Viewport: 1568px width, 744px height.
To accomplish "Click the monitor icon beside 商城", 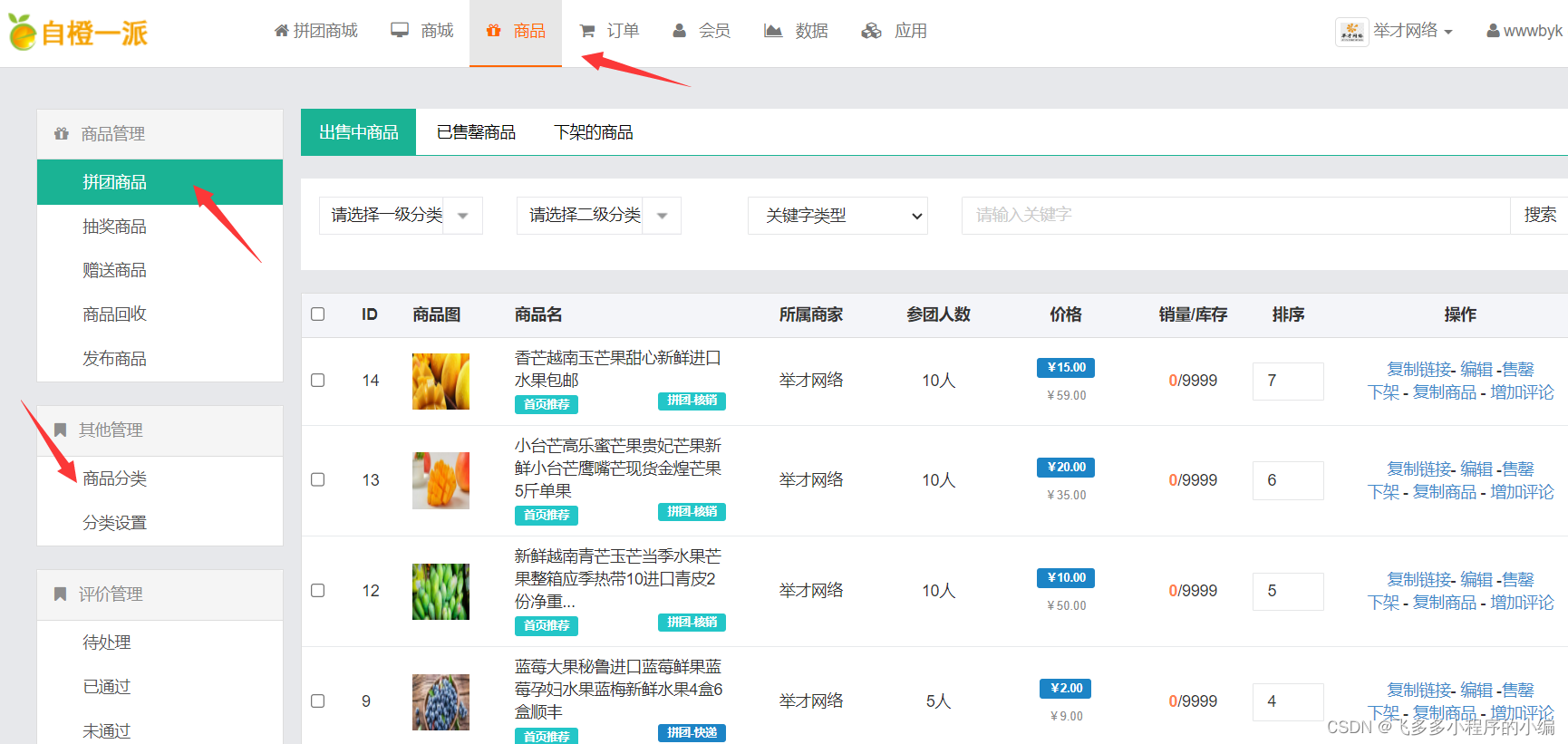I will point(400,31).
